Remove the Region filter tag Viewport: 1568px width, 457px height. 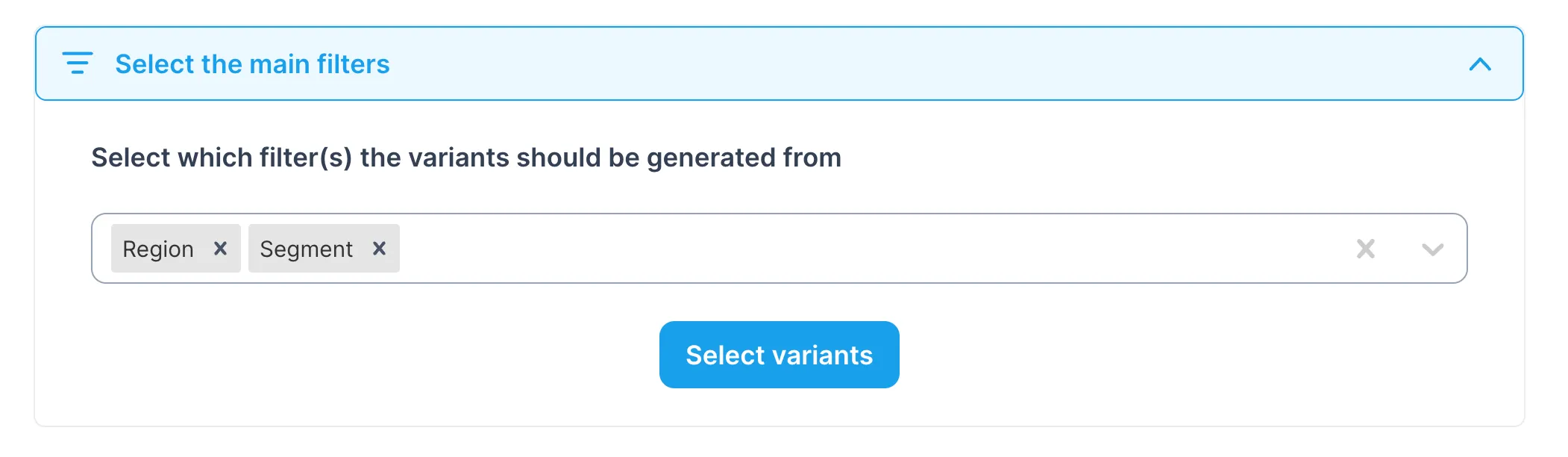pos(220,249)
